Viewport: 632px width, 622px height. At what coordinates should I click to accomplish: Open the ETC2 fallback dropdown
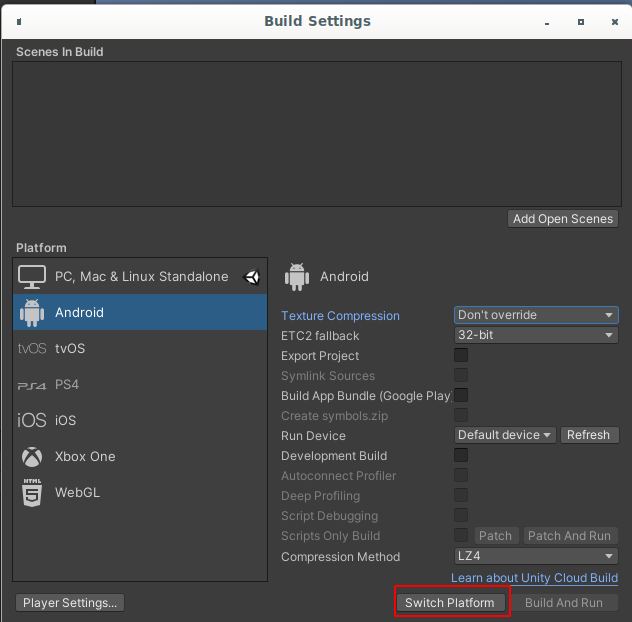[536, 335]
